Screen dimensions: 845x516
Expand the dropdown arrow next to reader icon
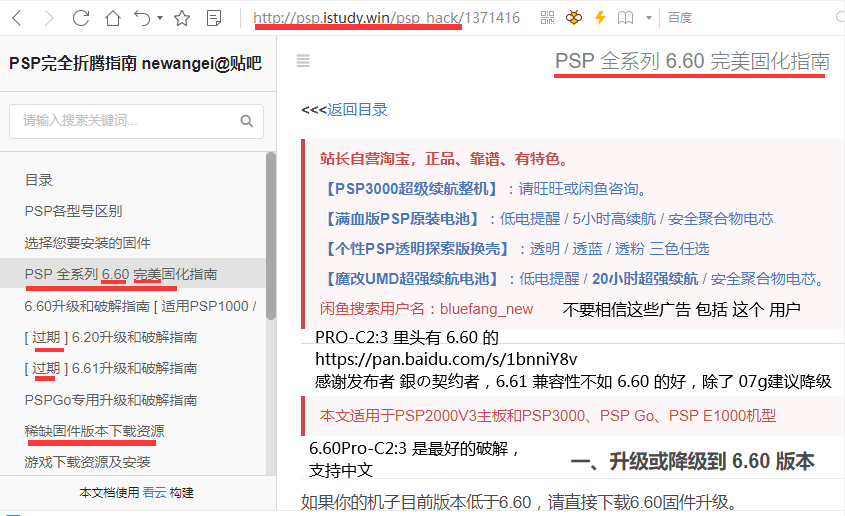649,18
